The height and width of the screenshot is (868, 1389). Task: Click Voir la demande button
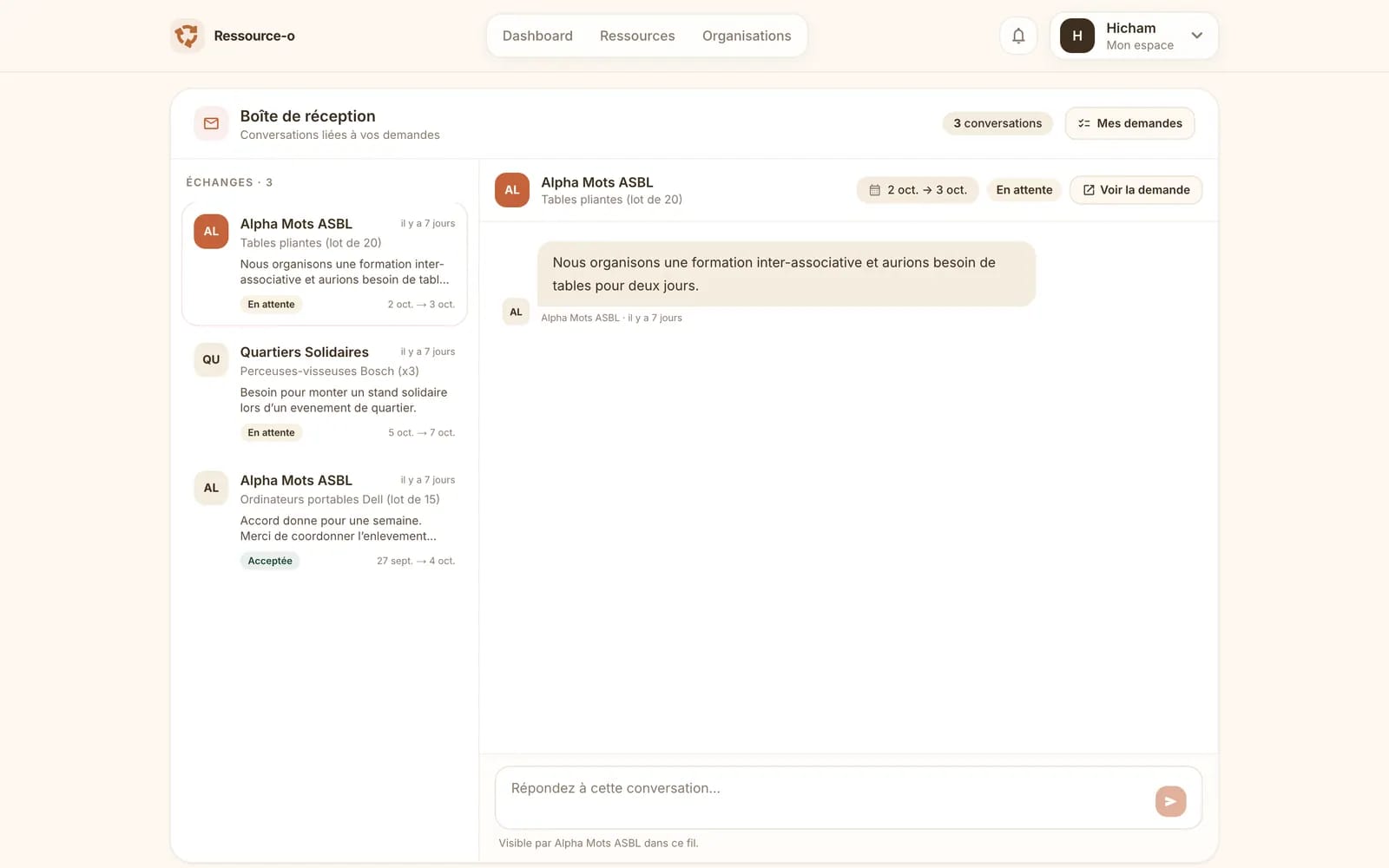[x=1136, y=190]
